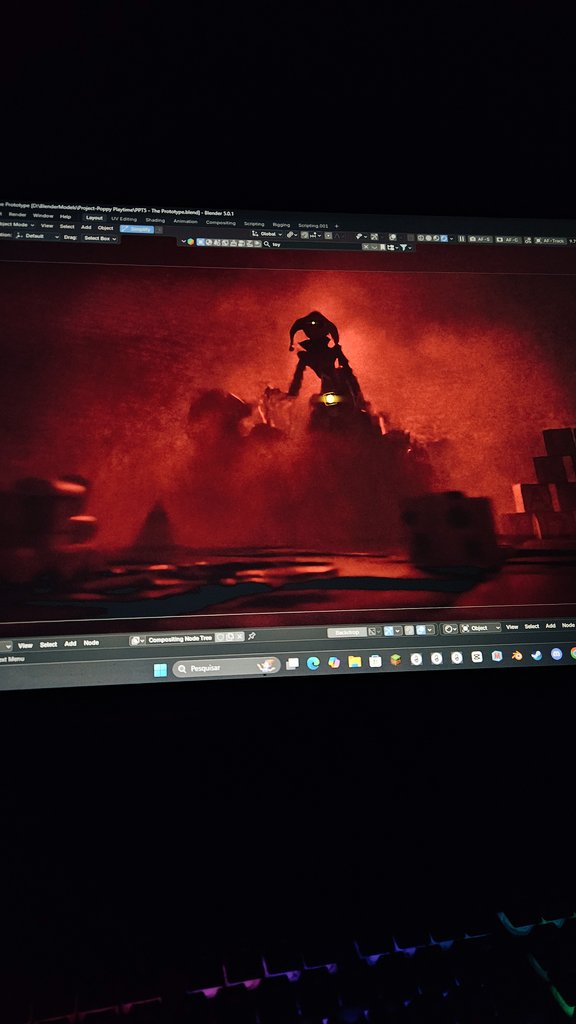Open the Object Mode dropdown
Screen dimensions: 576x1024
coord(17,225)
